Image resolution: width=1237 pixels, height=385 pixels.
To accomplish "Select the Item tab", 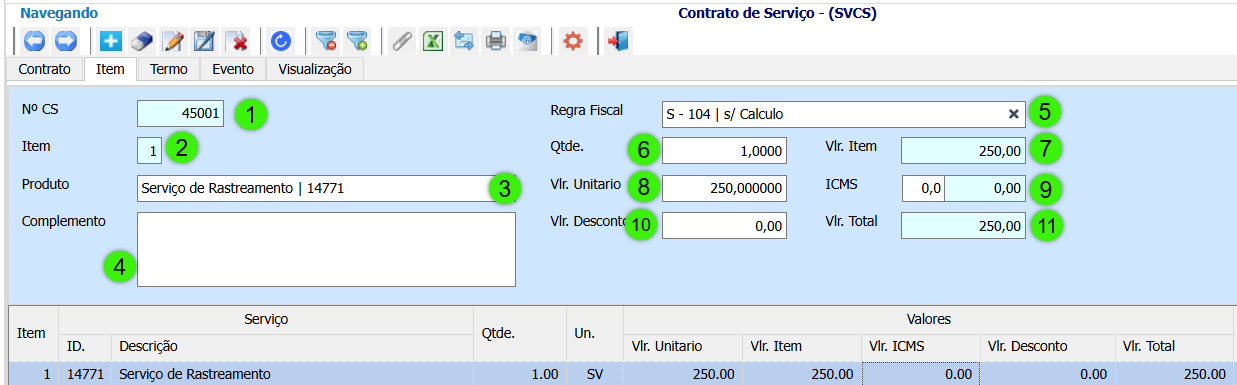I will [110, 69].
